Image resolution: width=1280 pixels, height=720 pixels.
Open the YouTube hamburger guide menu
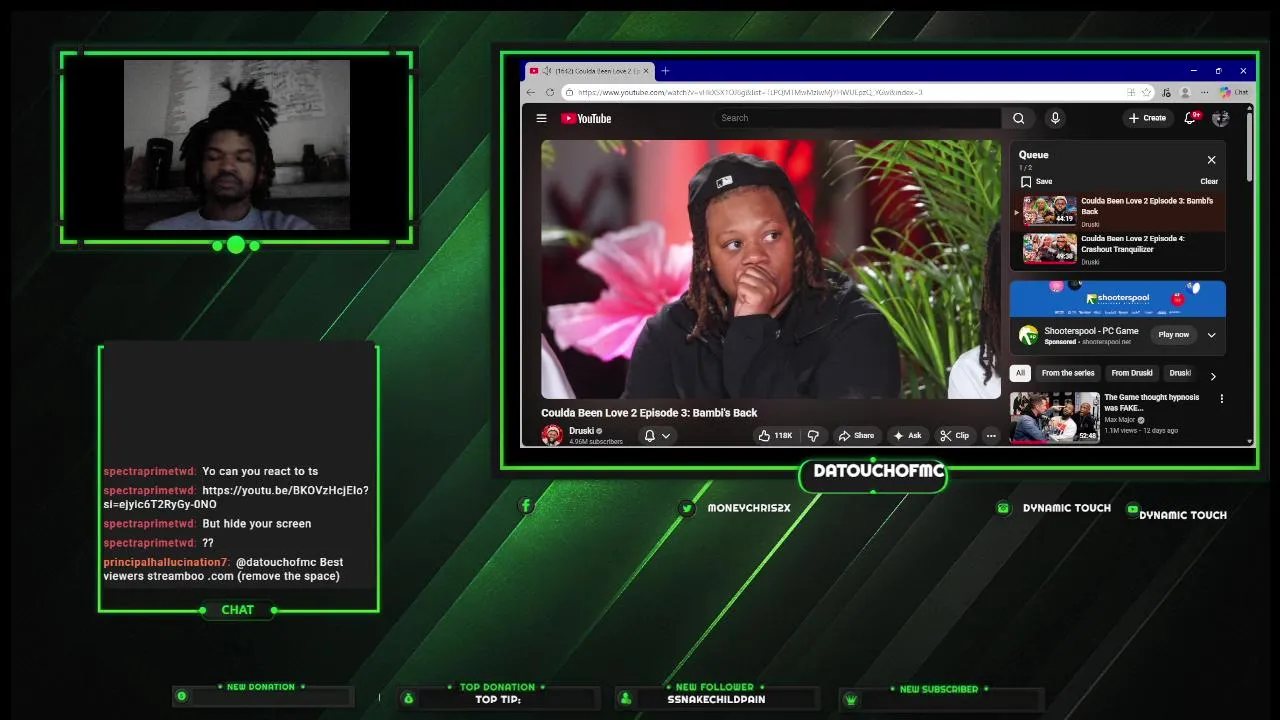click(541, 118)
